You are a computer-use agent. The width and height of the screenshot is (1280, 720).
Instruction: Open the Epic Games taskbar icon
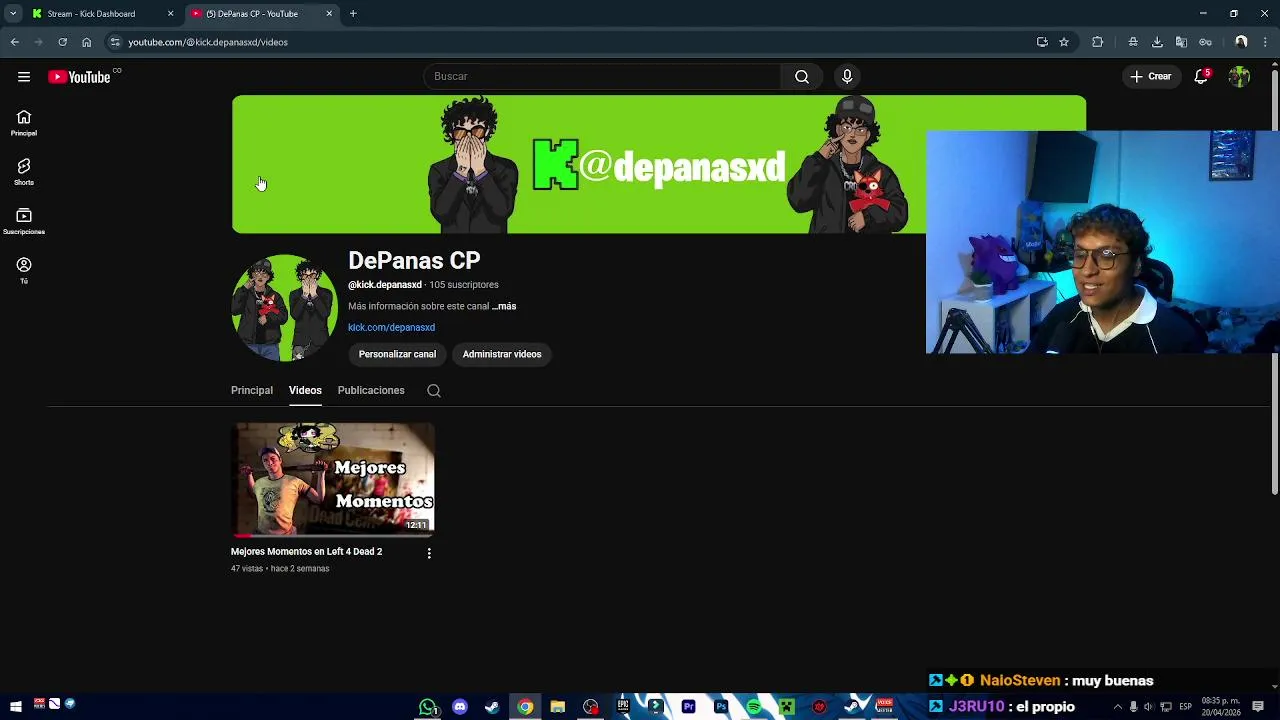click(x=623, y=707)
